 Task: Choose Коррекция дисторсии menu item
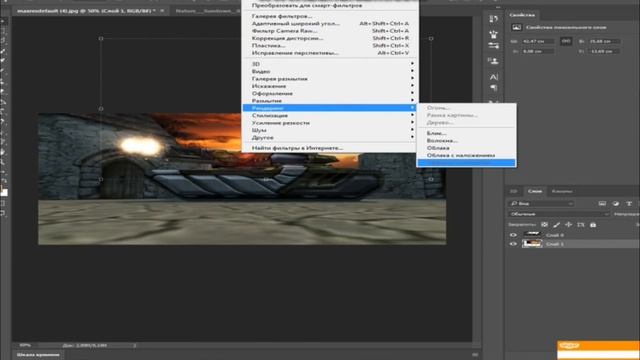(330, 38)
